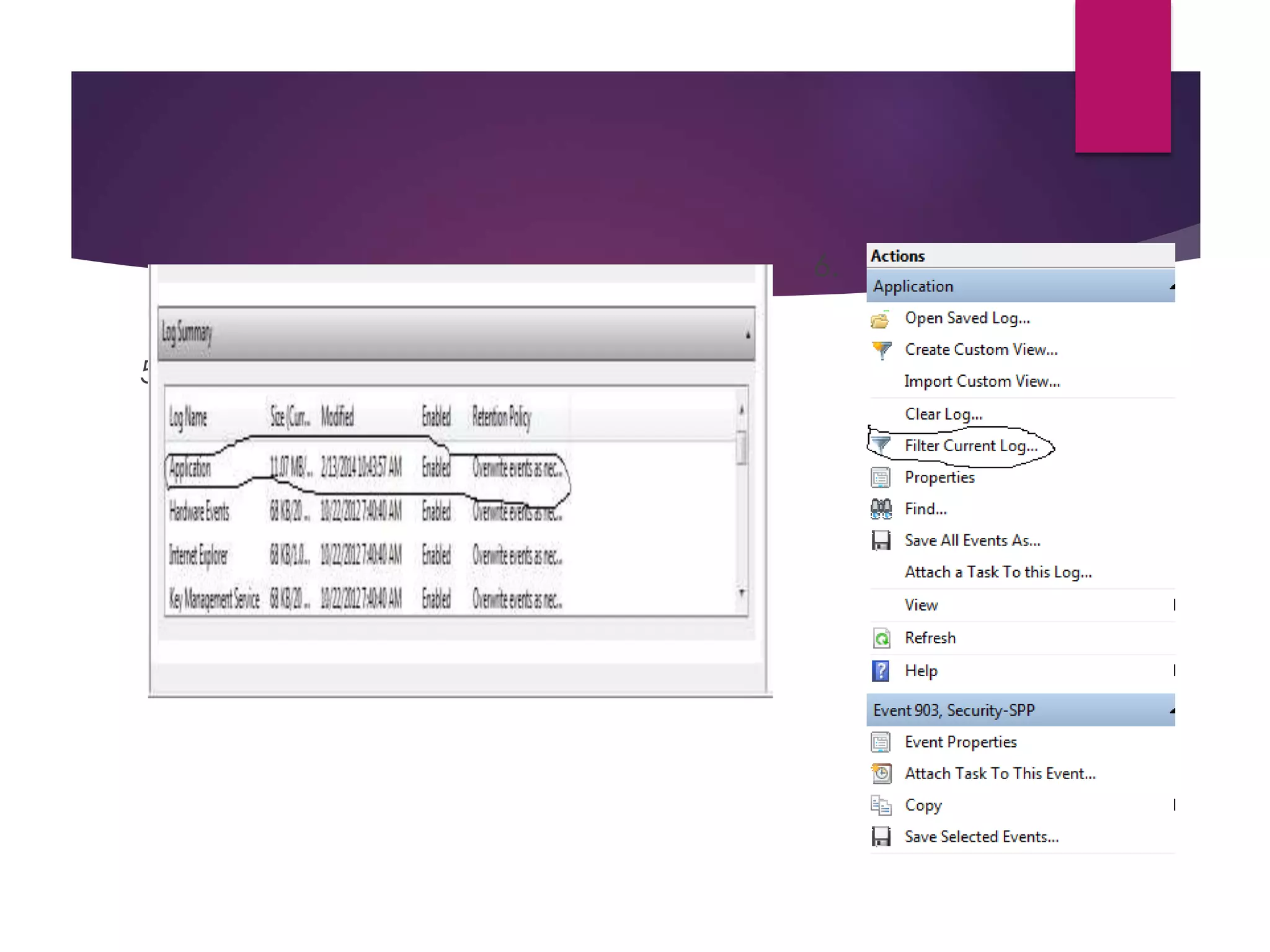The image size is (1270, 952).
Task: Collapse the Log Summary panel
Action: (748, 335)
